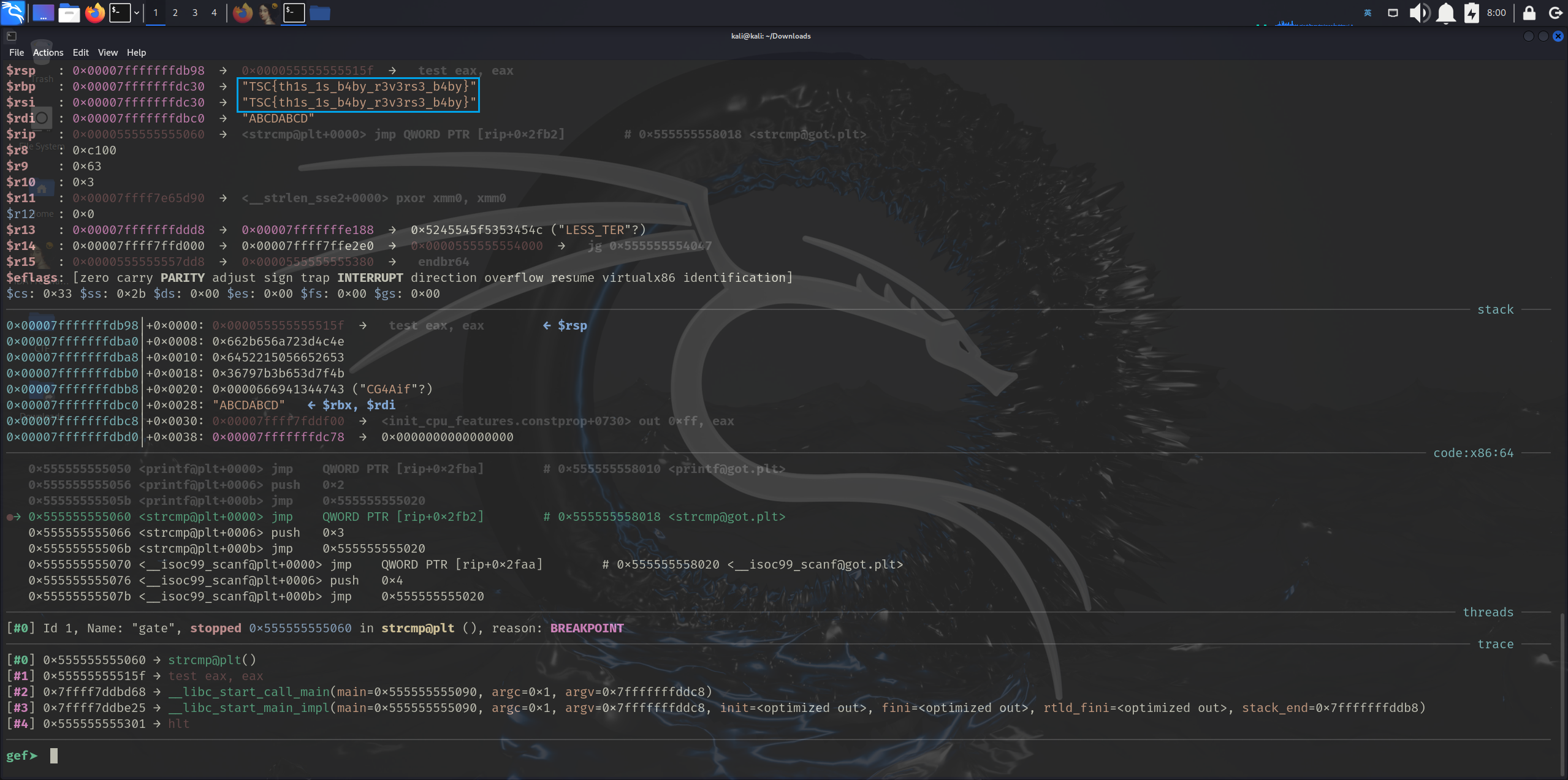Focus the running terminal window in taskbar
The width and height of the screenshot is (1568, 780).
pos(294,12)
